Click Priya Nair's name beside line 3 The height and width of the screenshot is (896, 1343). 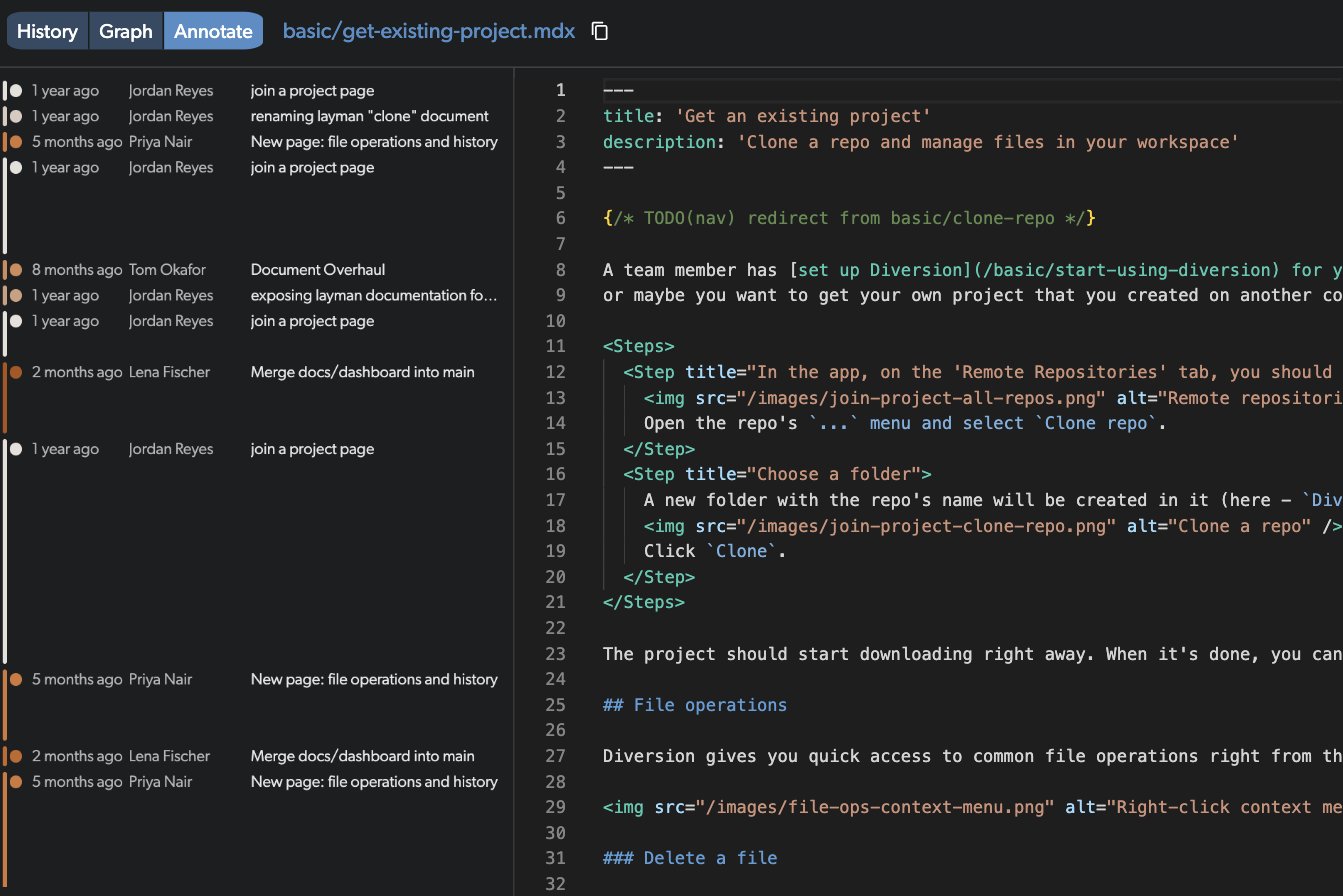161,142
